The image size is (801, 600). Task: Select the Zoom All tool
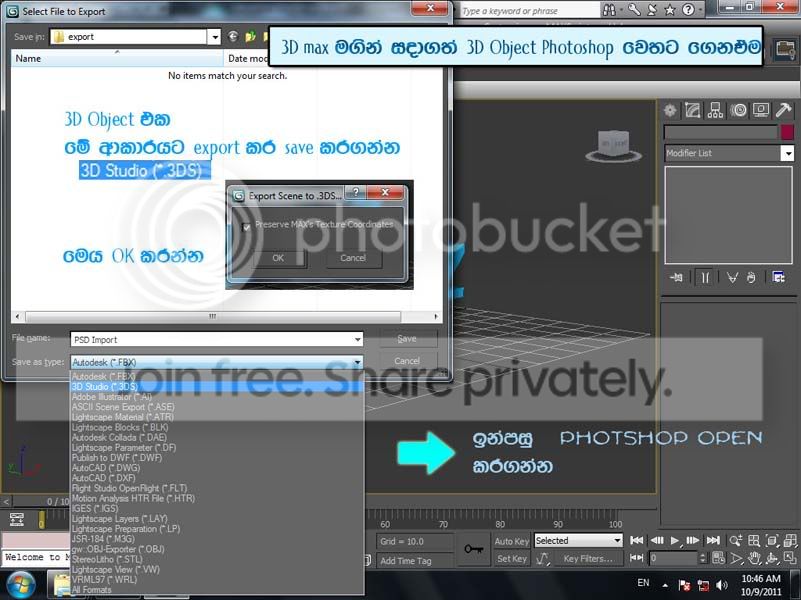click(x=754, y=540)
